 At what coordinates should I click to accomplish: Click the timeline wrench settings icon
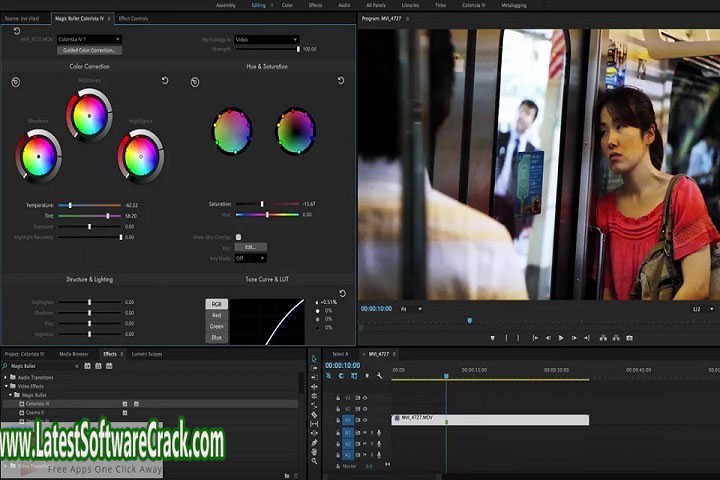point(379,376)
